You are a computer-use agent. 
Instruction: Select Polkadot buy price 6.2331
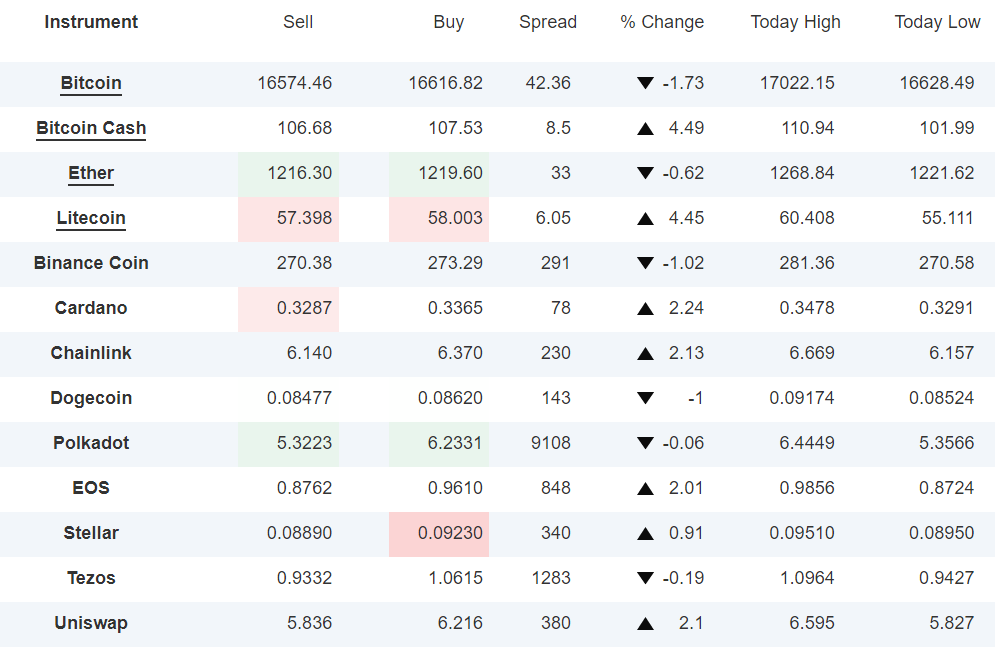(x=455, y=443)
